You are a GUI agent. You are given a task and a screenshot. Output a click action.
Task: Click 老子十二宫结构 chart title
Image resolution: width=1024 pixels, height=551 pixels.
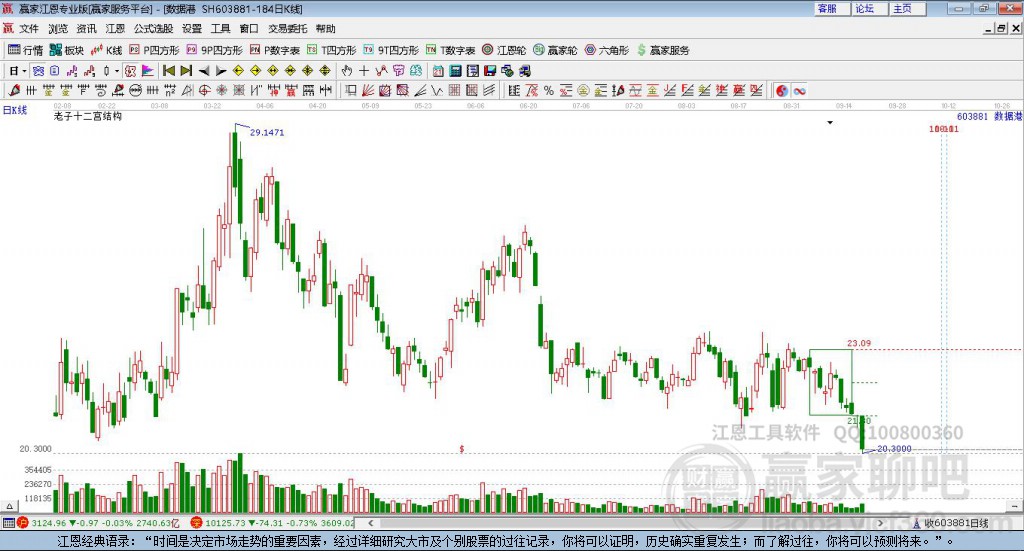(88, 116)
